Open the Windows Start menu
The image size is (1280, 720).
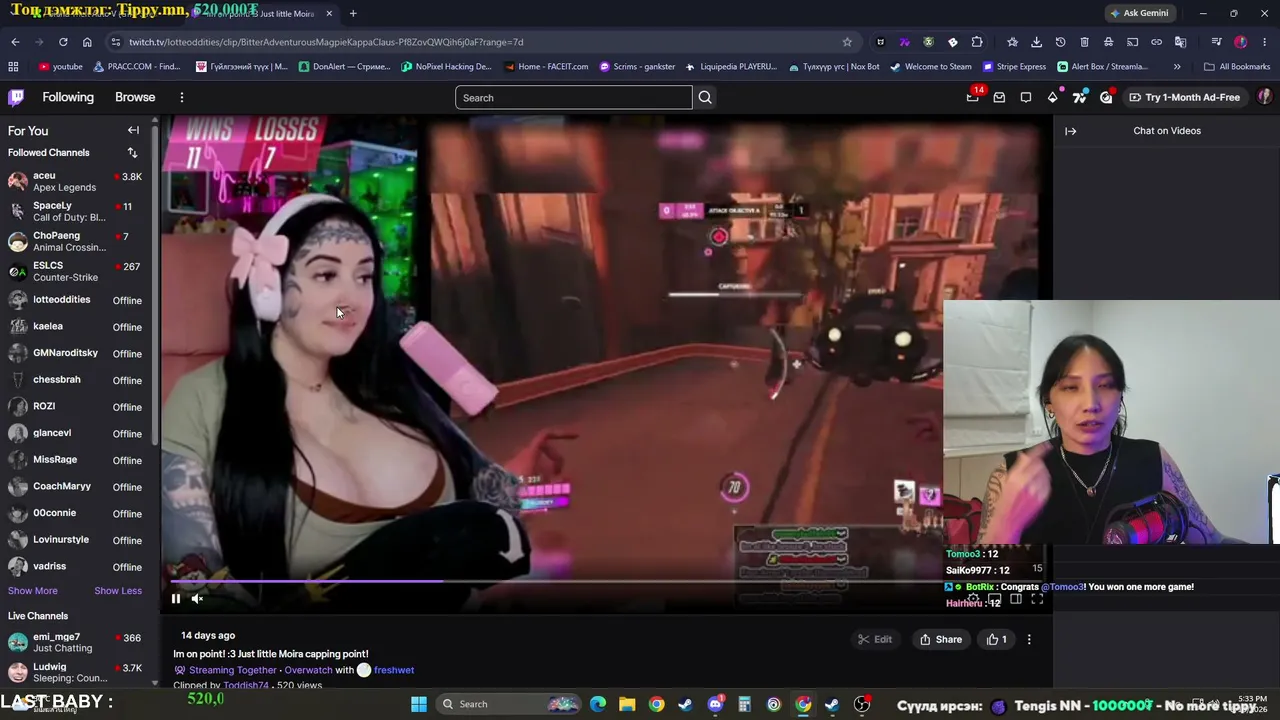(x=419, y=704)
